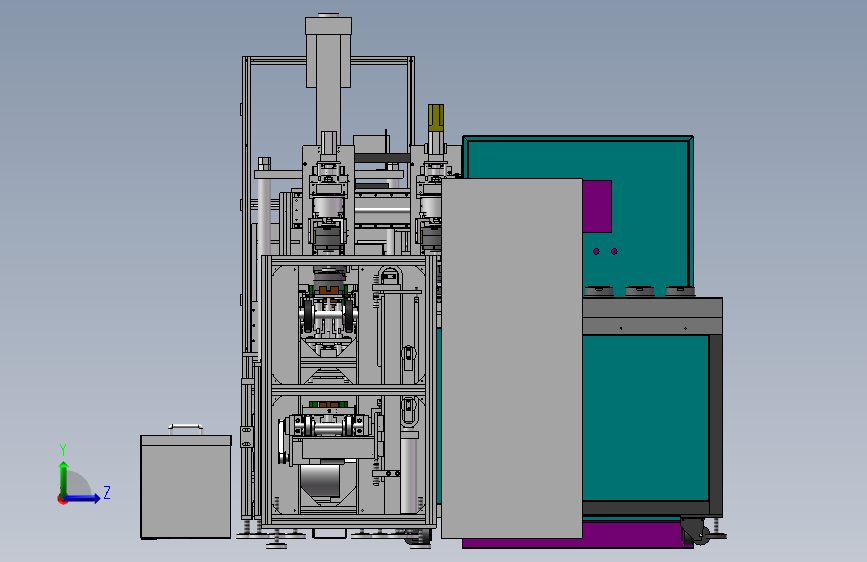867x562 pixels.
Task: Select the leftmost round fixture on the table
Action: coord(599,291)
